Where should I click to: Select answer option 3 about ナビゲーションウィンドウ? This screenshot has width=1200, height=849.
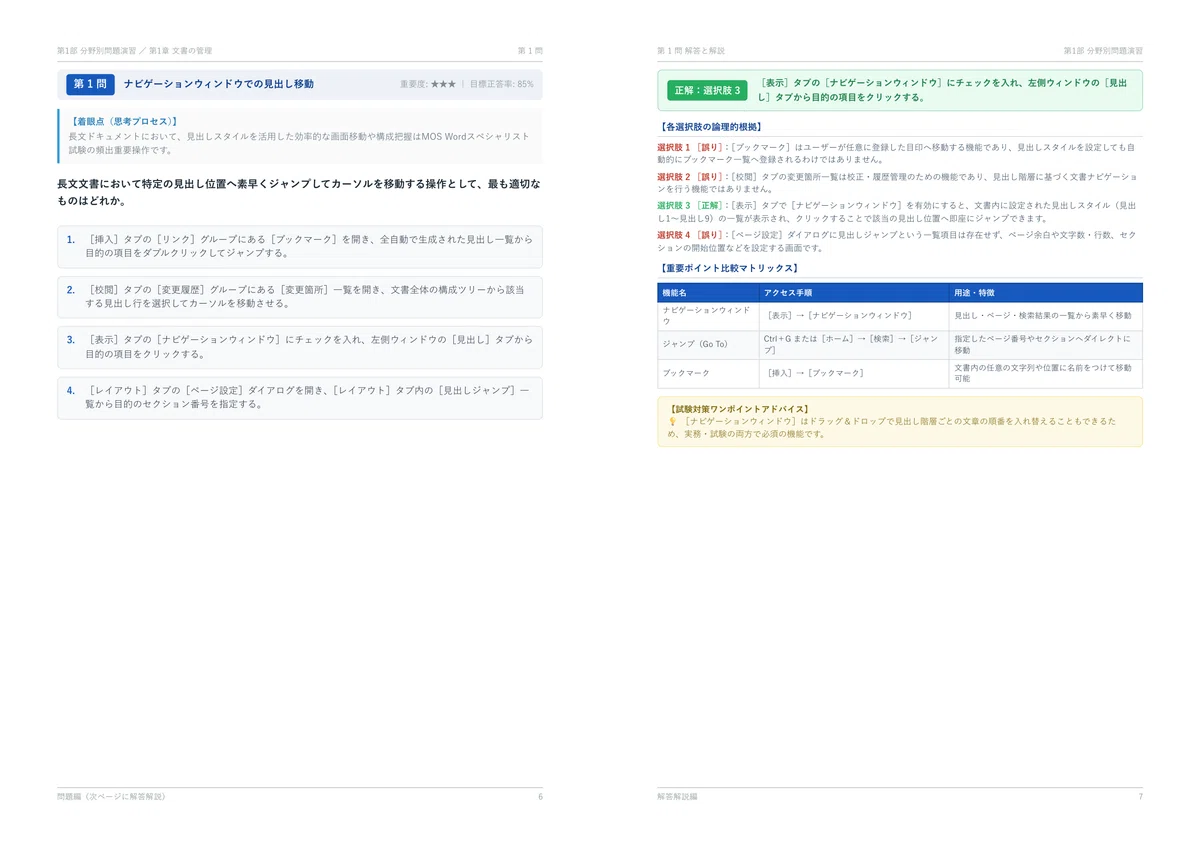(x=300, y=347)
